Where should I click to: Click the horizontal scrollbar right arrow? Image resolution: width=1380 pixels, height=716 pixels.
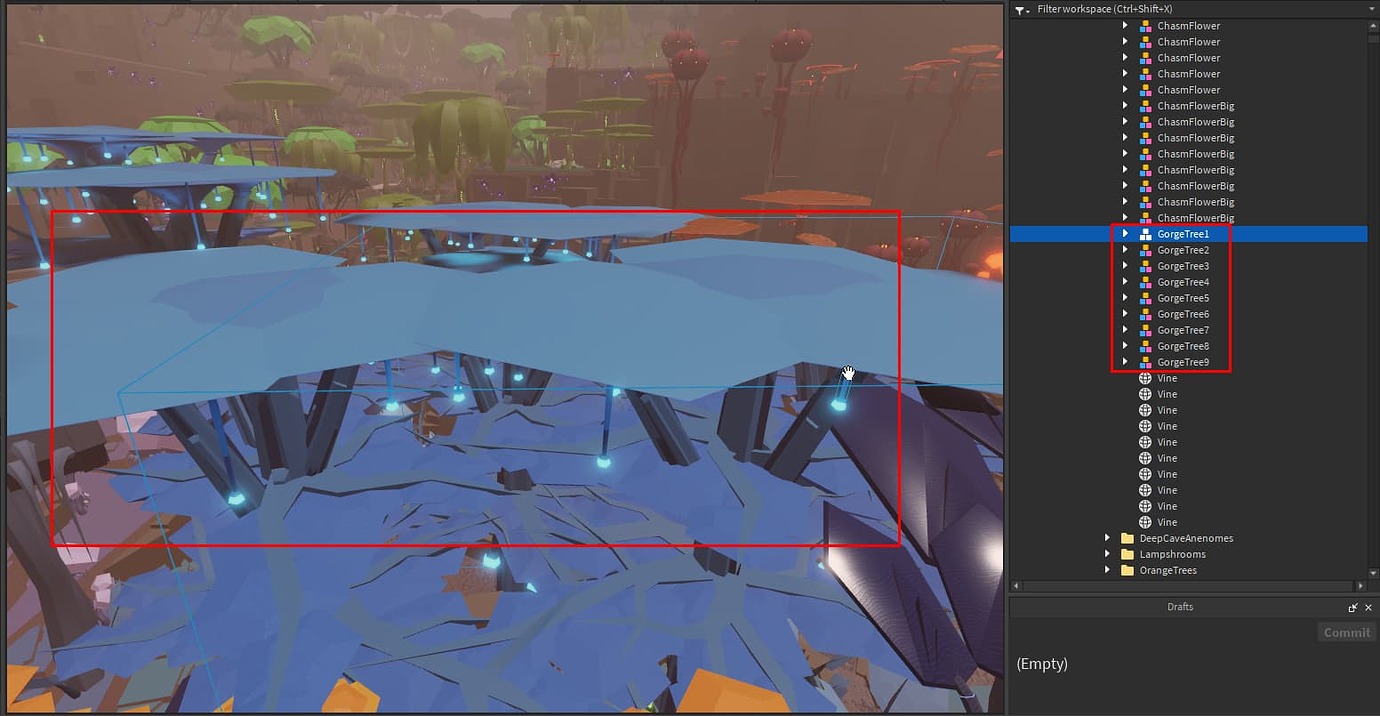[1360, 586]
